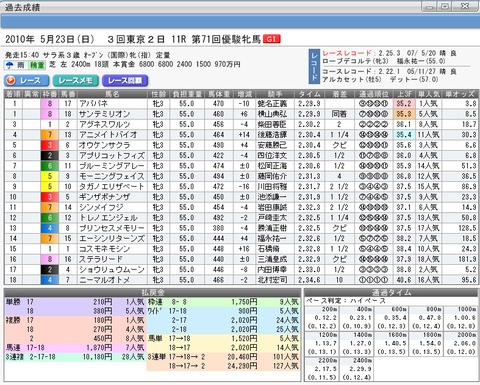The width and height of the screenshot is (480, 385).
Task: Click highlighted 35.2 final 3F time
Action: click(404, 104)
